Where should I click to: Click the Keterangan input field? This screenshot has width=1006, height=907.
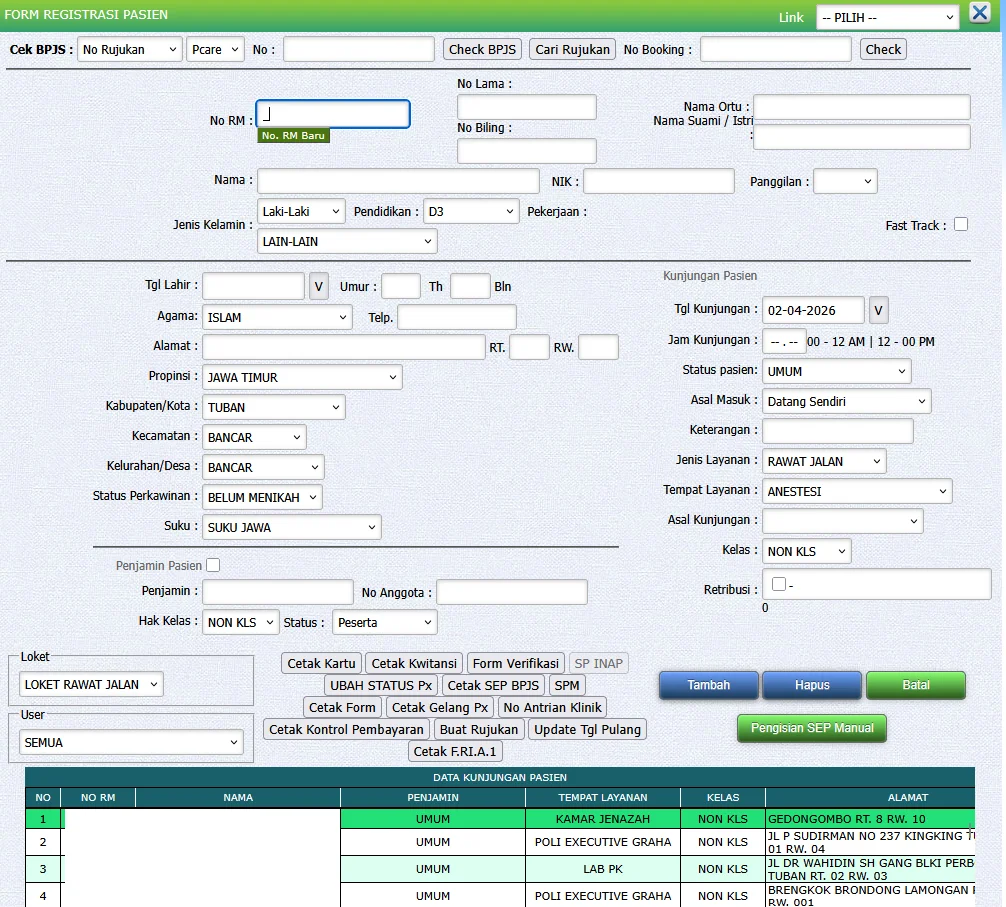[837, 431]
